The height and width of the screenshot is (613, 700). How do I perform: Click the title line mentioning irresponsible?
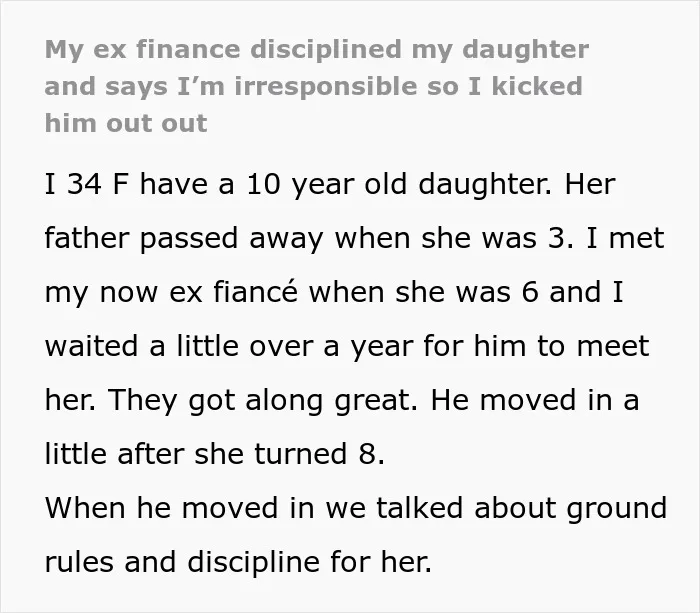(313, 86)
